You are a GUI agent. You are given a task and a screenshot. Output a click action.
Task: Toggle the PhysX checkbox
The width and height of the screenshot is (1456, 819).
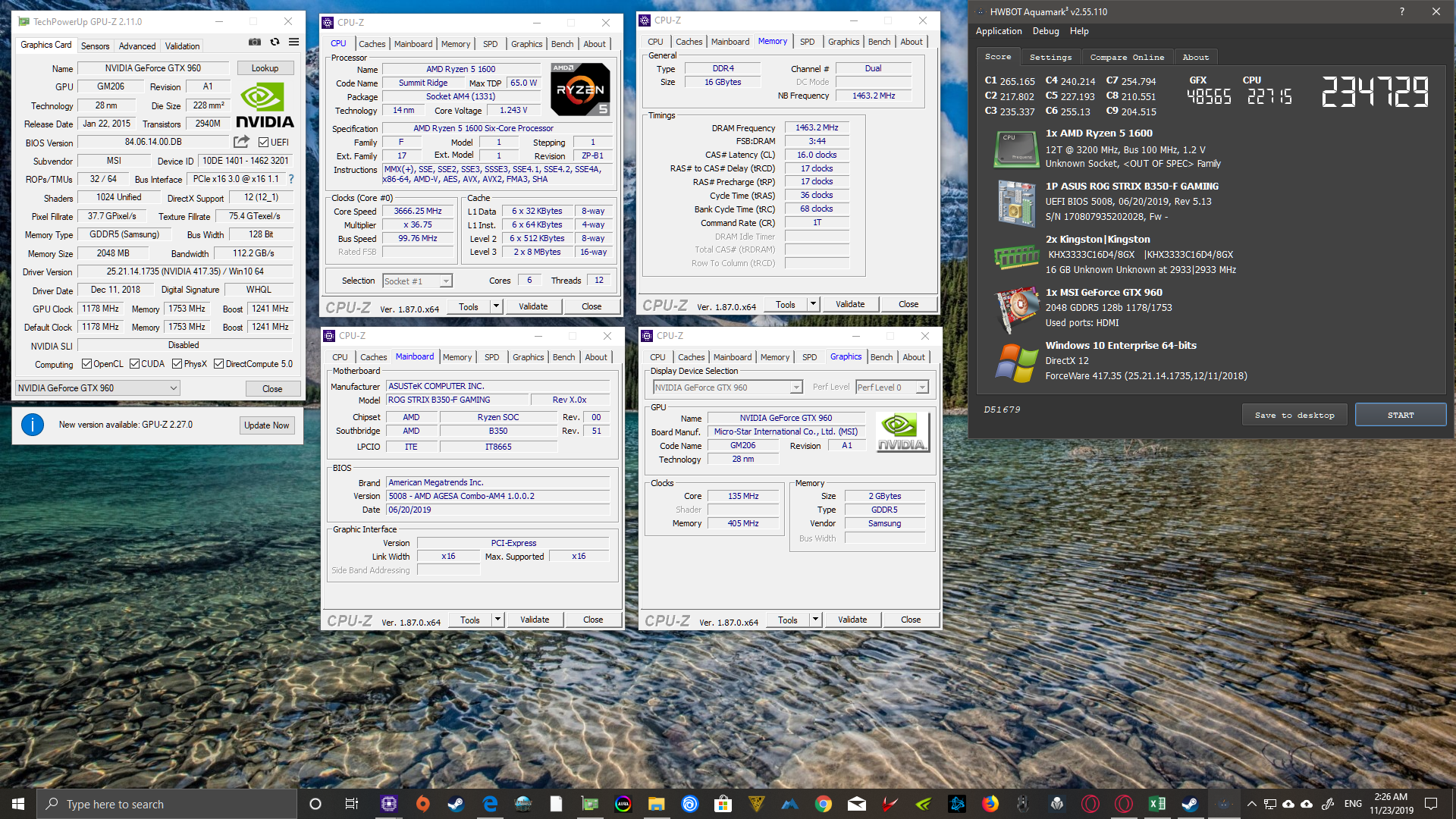tap(177, 364)
